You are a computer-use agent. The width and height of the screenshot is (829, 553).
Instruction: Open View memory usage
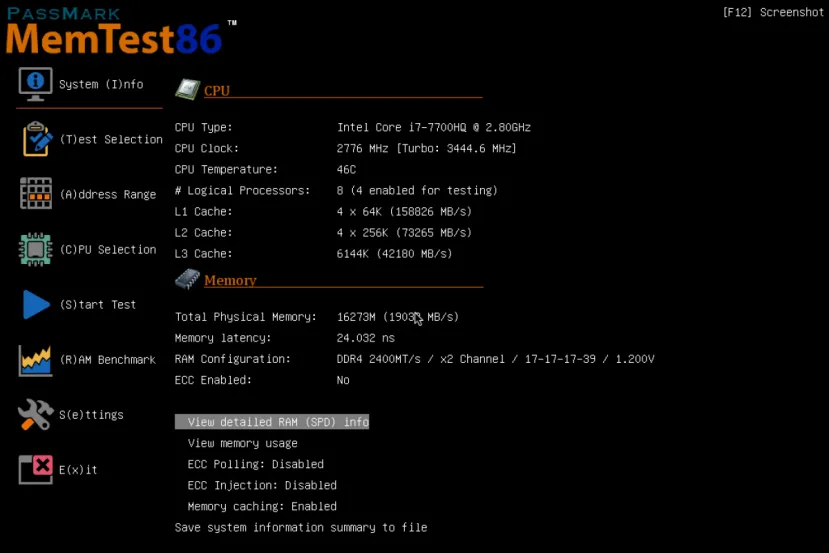pyautogui.click(x=242, y=443)
